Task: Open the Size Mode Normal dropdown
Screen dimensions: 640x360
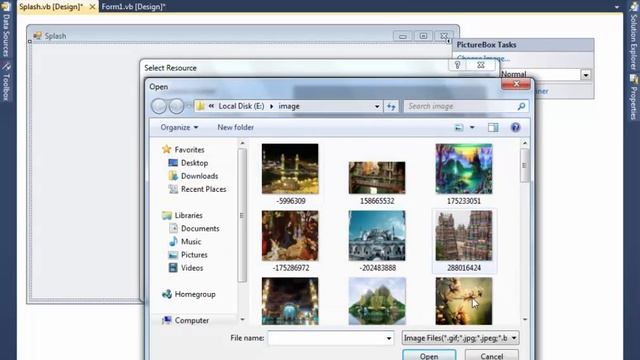Action: [x=586, y=75]
